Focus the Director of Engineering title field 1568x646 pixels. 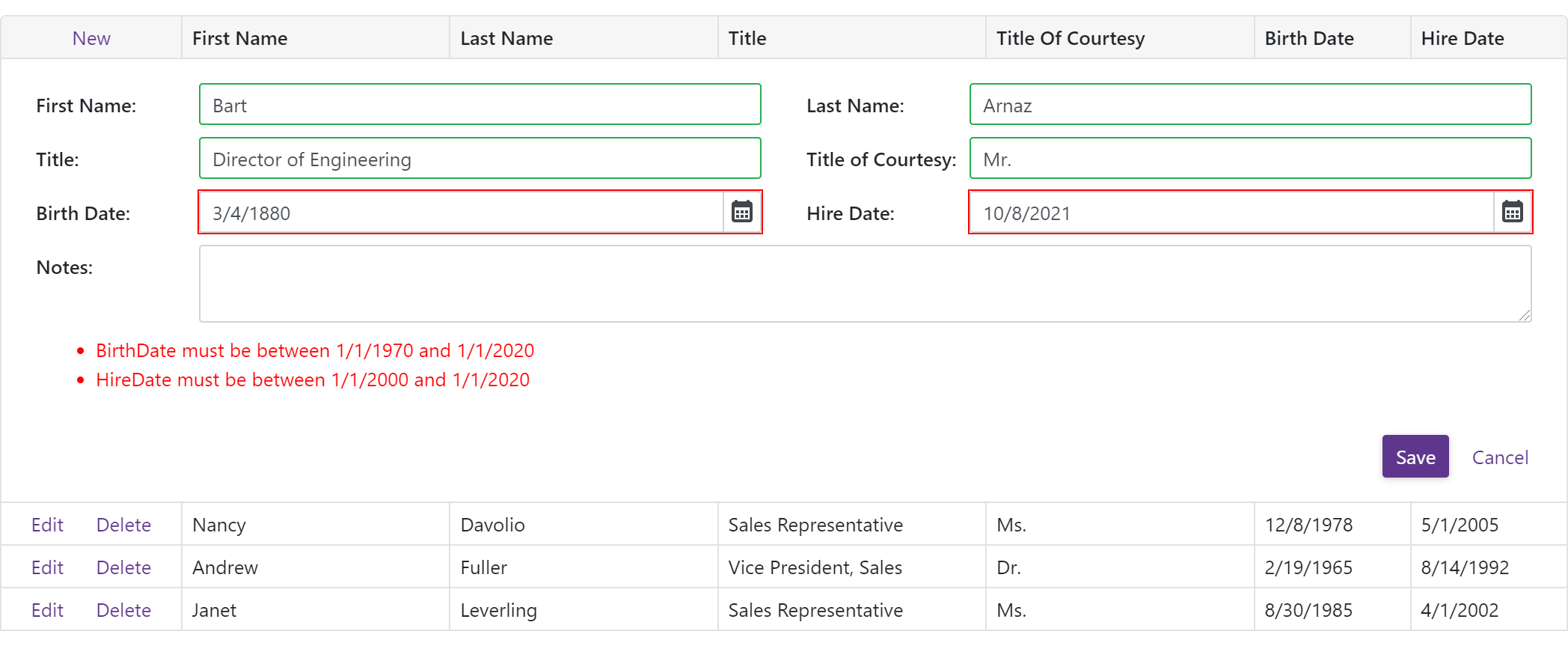tap(480, 159)
